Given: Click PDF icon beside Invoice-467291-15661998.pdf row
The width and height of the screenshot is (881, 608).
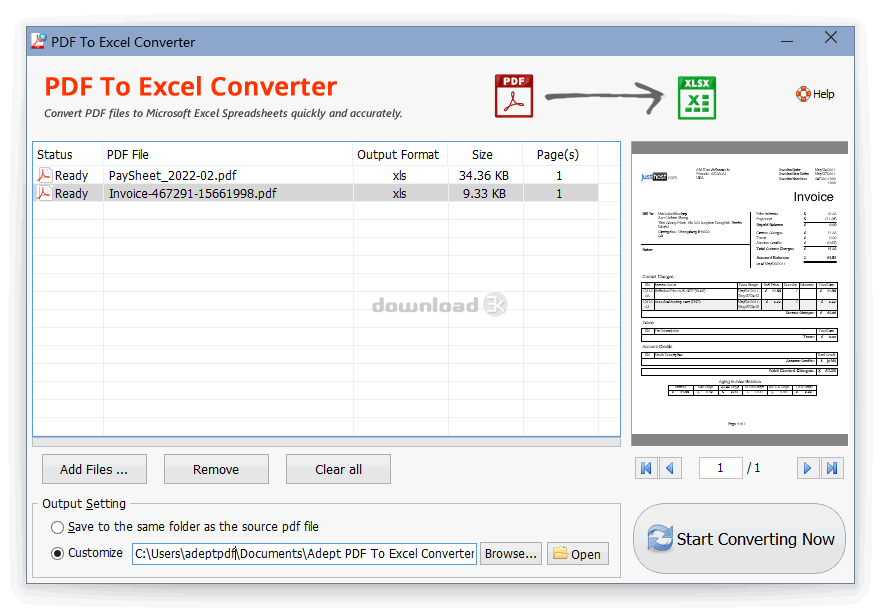Looking at the screenshot, I should click(x=44, y=193).
